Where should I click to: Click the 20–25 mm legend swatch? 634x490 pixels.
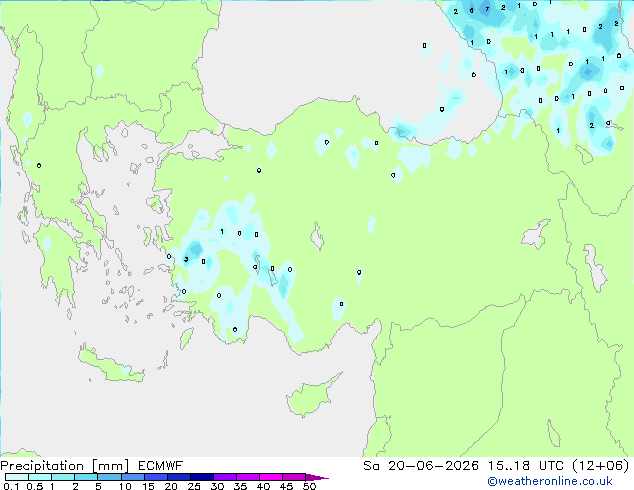[x=179, y=477]
